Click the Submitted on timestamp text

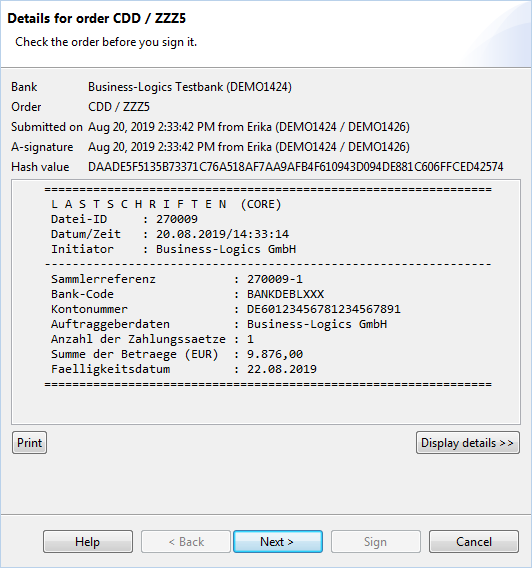[x=249, y=127]
